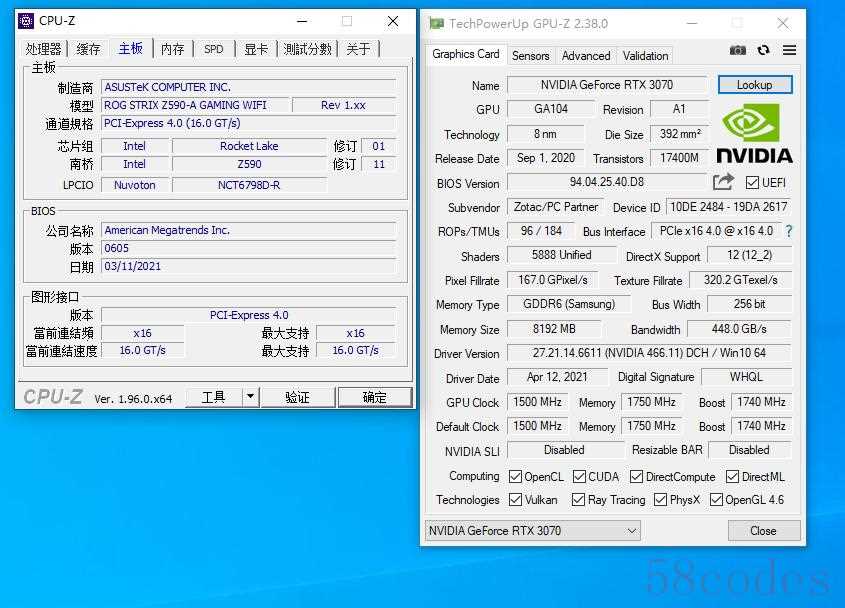Click the Driver Version field in GPU-Z

(649, 353)
